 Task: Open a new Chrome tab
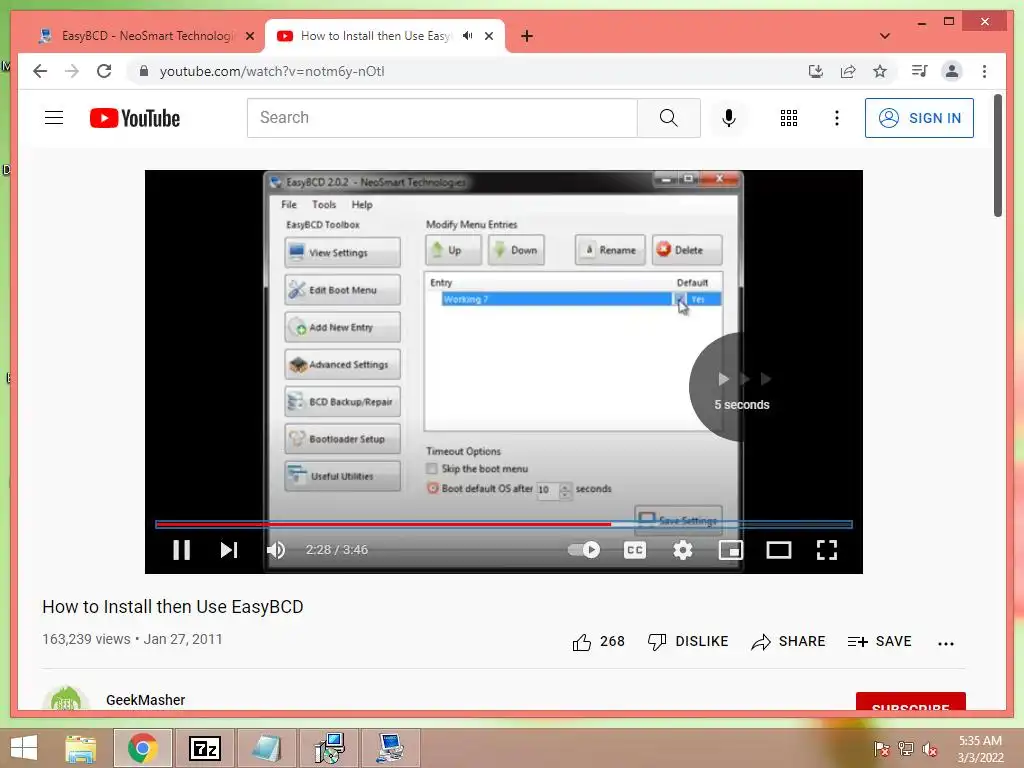point(527,36)
